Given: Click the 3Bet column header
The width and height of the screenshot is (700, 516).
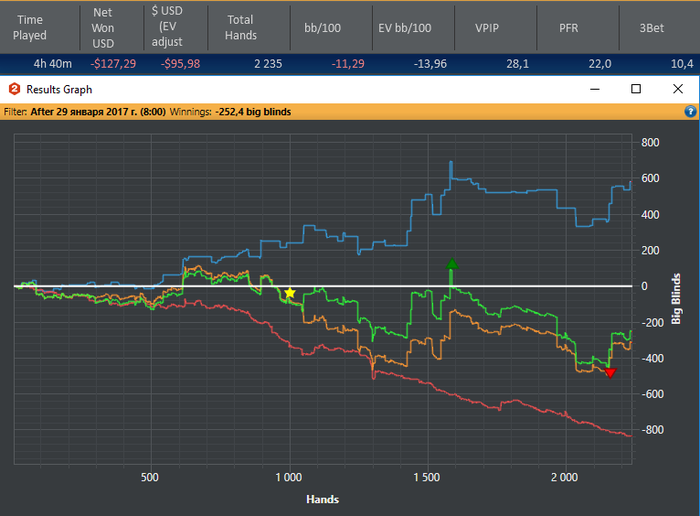Looking at the screenshot, I should (x=660, y=28).
